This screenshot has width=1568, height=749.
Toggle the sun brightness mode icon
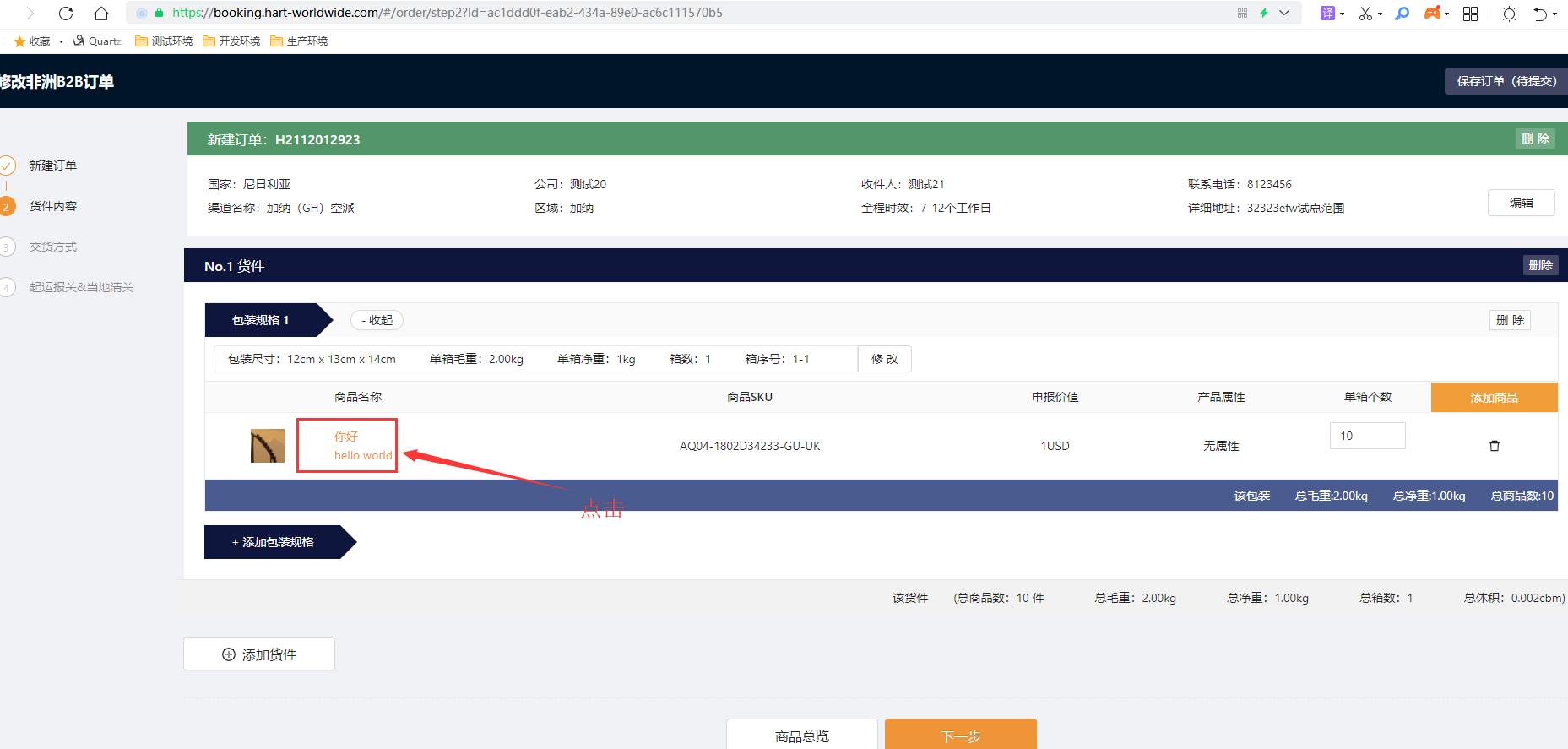point(1509,14)
